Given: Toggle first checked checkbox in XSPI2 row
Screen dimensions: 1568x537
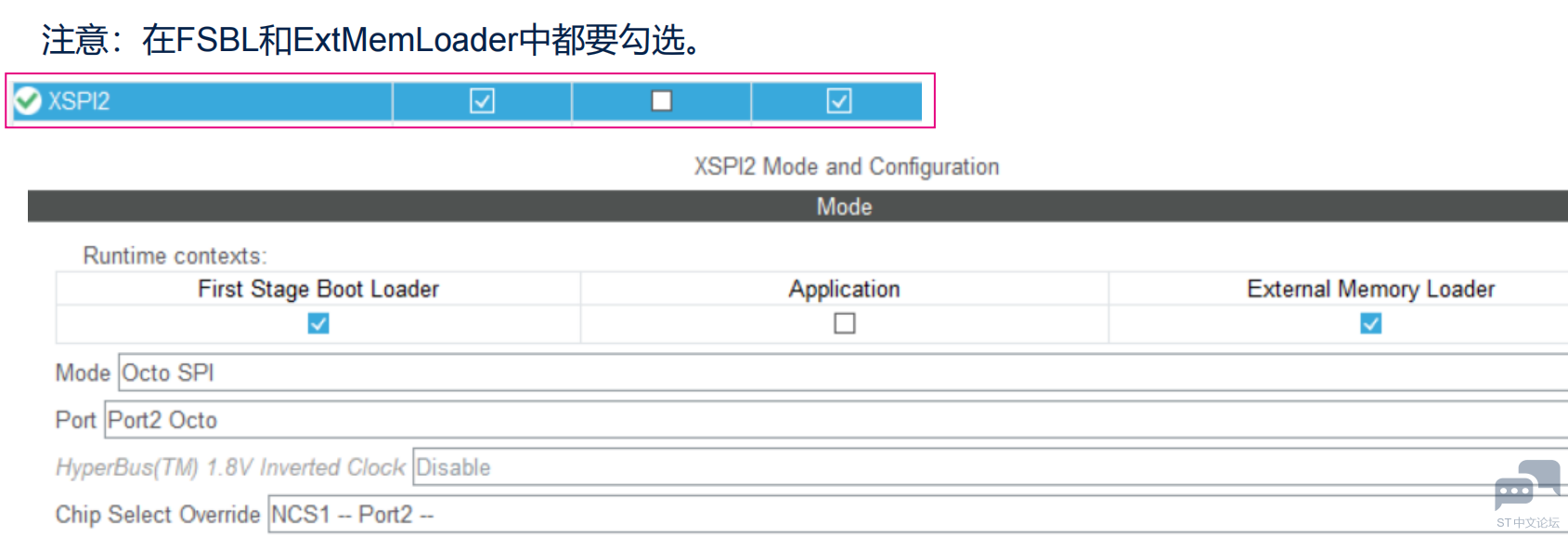Looking at the screenshot, I should 482,101.
